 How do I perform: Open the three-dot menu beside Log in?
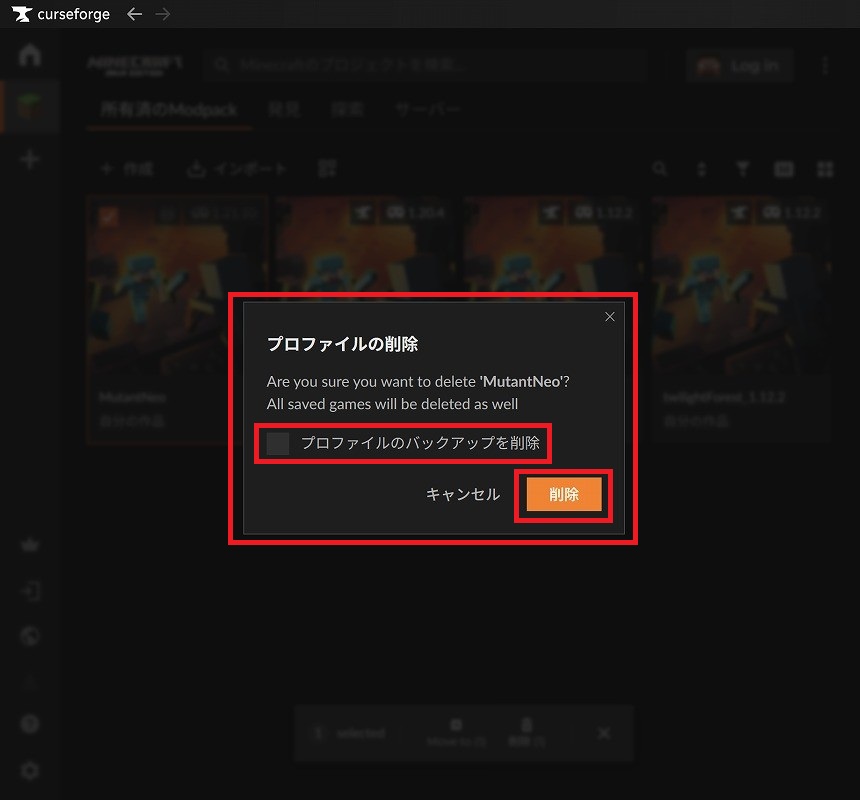tap(825, 66)
